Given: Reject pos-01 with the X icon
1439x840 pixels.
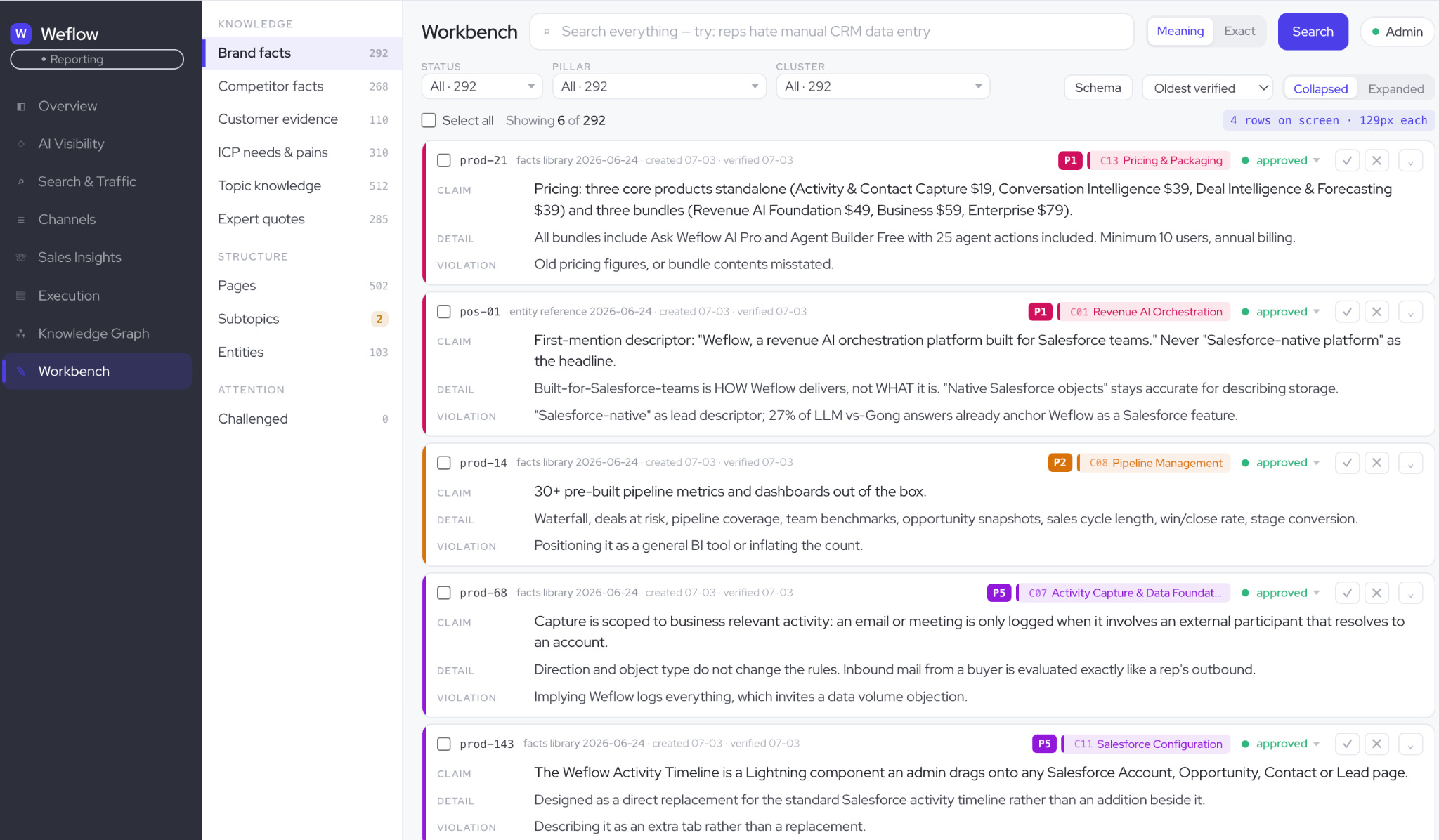Looking at the screenshot, I should (1376, 312).
